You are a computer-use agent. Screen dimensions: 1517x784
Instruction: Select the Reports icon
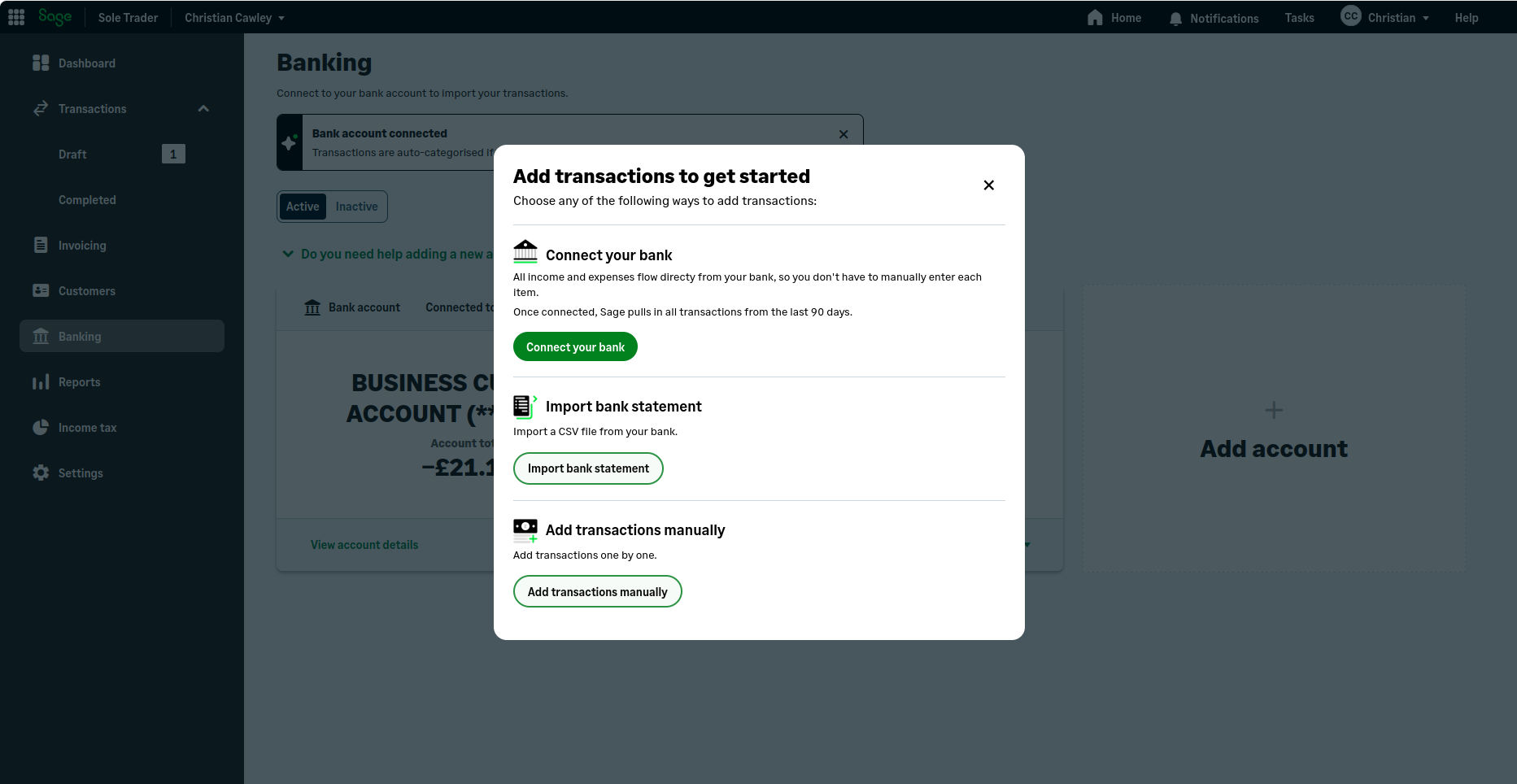(x=41, y=381)
